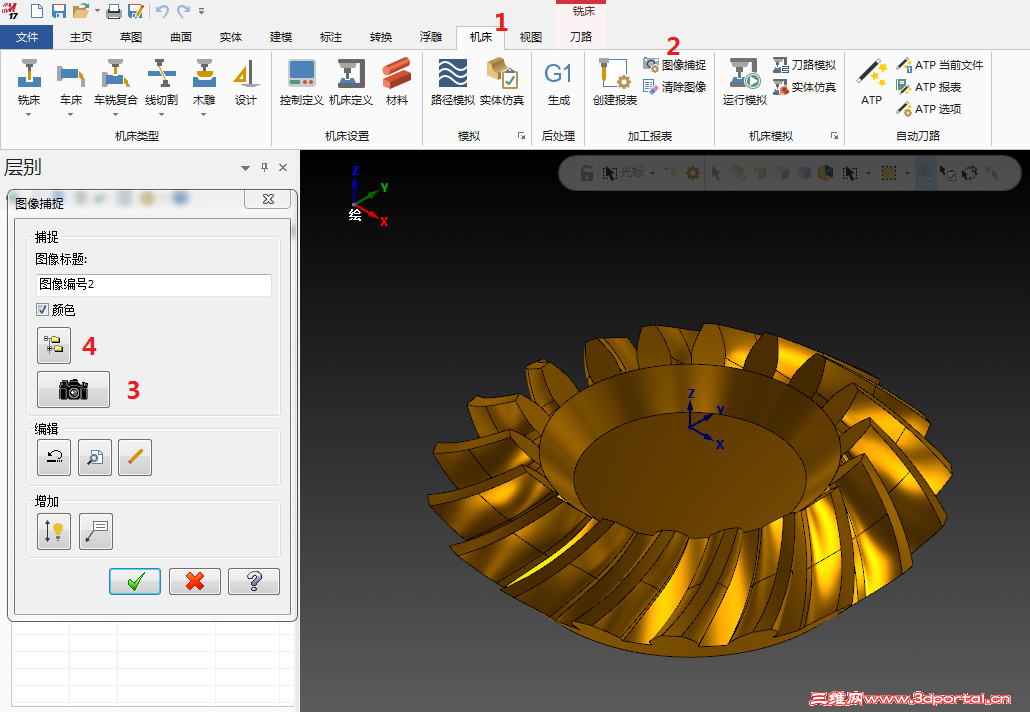Select 刀路模拟 in machine simulation group
Screen dimensions: 1030x712
(805, 65)
